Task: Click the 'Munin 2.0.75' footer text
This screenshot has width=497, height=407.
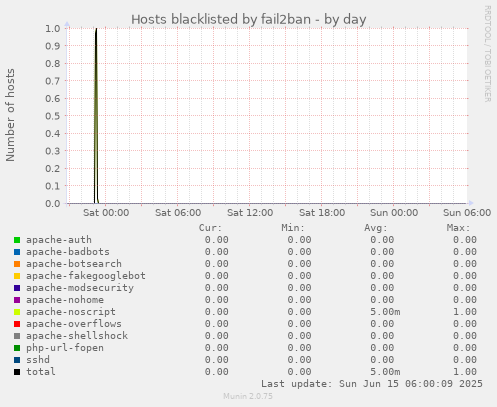Action: point(248,396)
